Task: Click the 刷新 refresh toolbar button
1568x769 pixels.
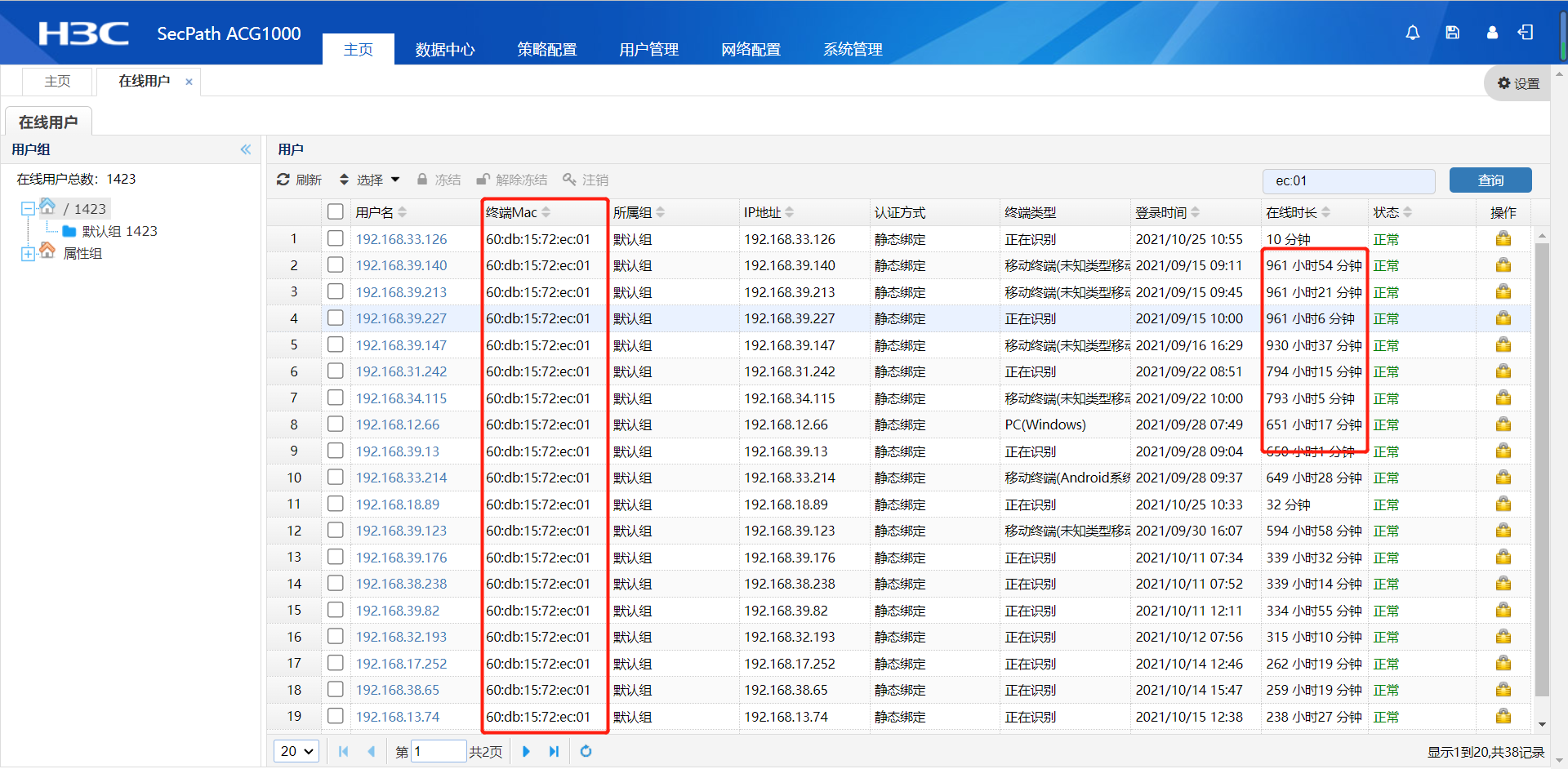Action: (299, 180)
